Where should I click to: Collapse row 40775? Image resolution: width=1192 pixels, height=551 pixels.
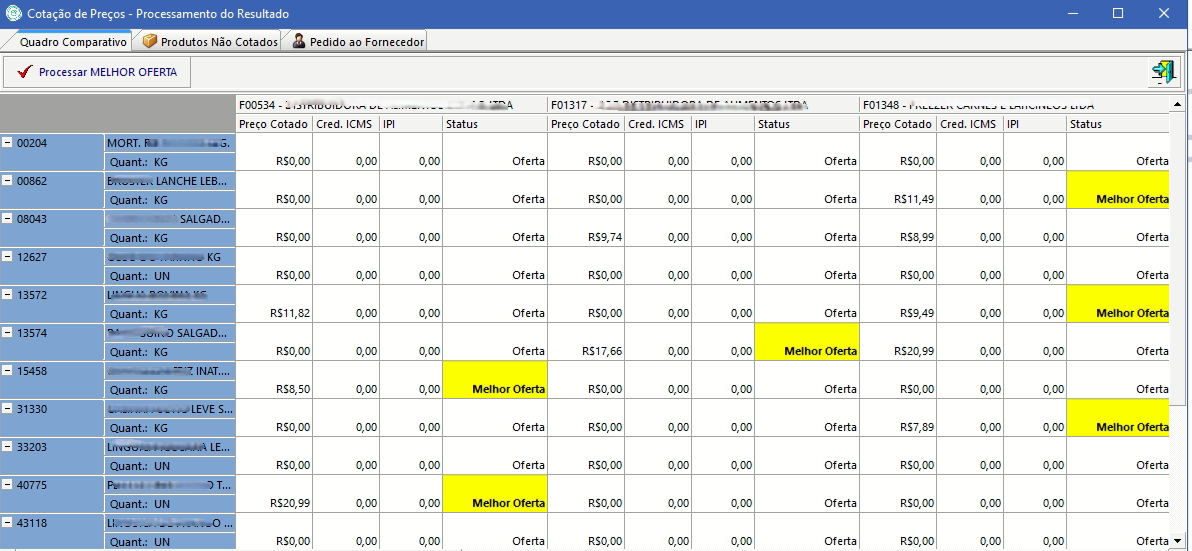tap(7, 485)
